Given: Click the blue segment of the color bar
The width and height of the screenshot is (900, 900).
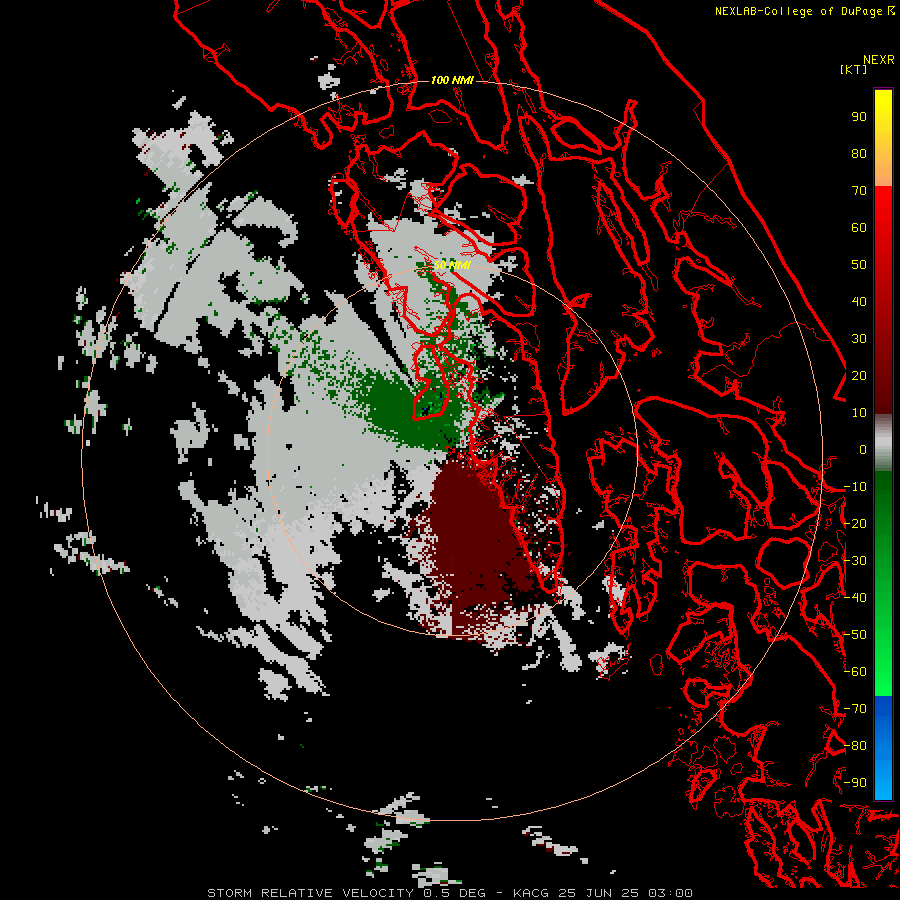Looking at the screenshot, I should 883,747.
